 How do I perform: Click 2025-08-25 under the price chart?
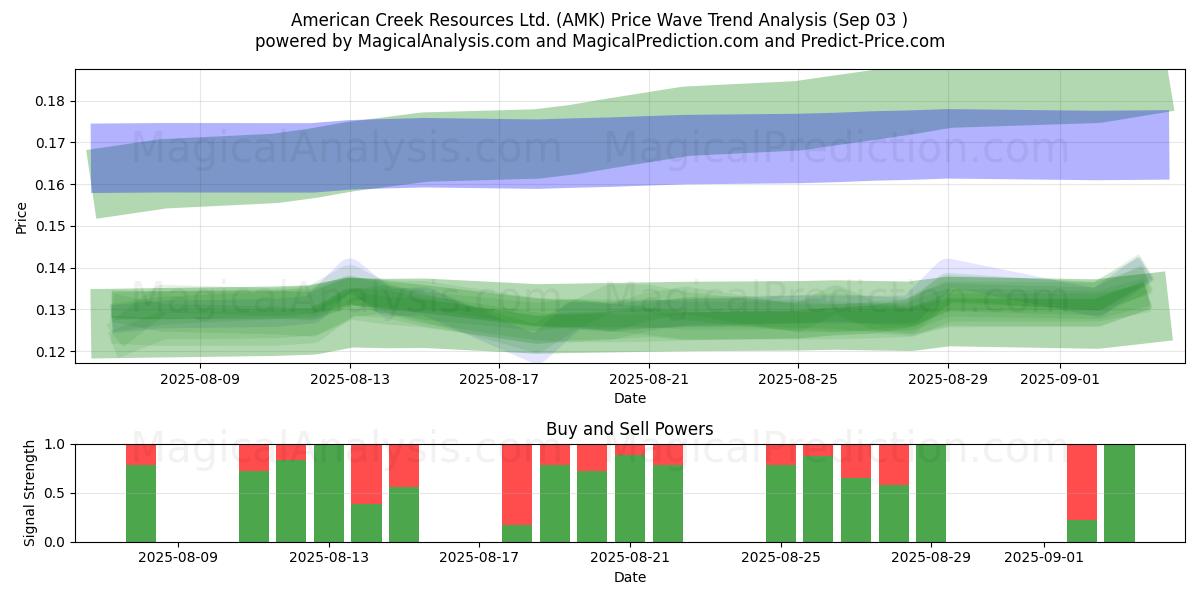coord(798,379)
